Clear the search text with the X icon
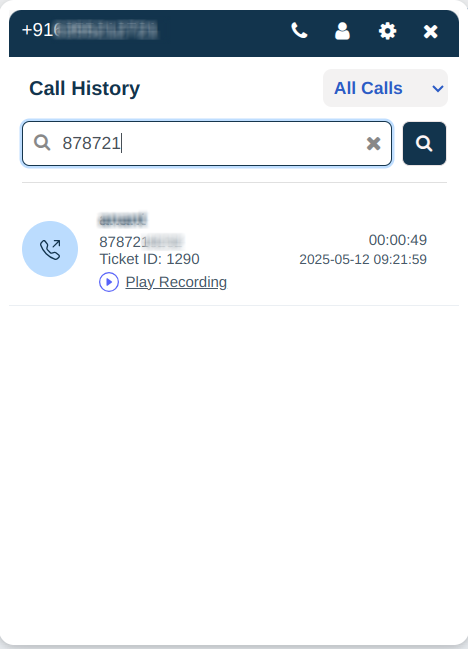 (x=373, y=144)
